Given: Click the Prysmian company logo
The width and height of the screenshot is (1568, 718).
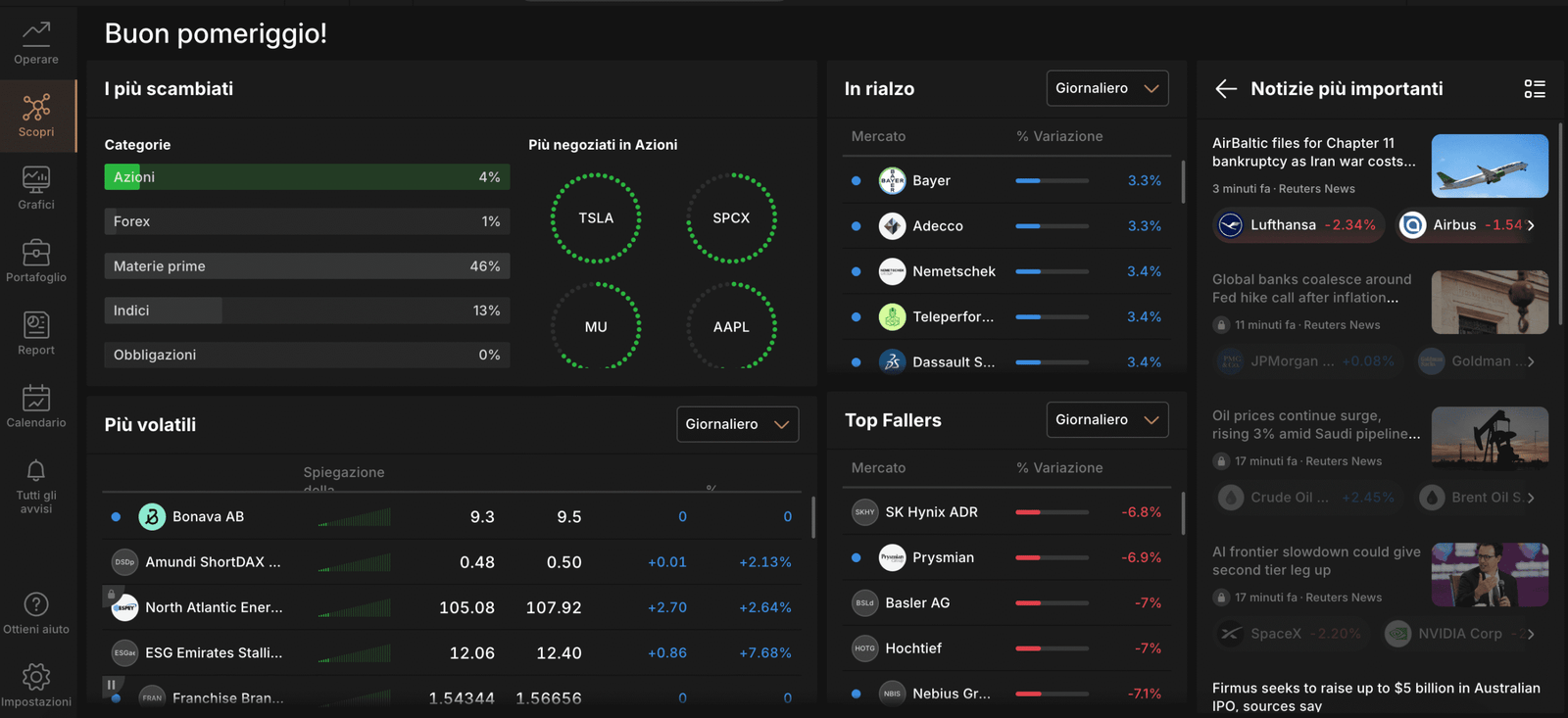Looking at the screenshot, I should pos(892,557).
